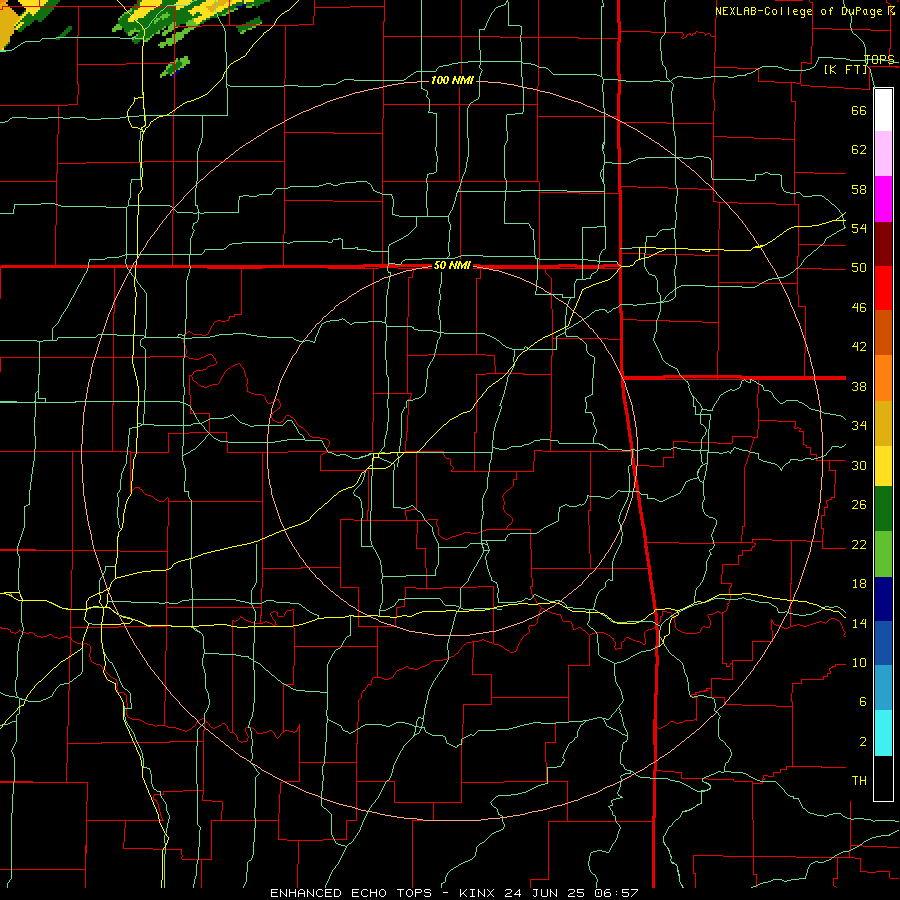Click the '38' legend label
The width and height of the screenshot is (900, 900).
click(859, 386)
